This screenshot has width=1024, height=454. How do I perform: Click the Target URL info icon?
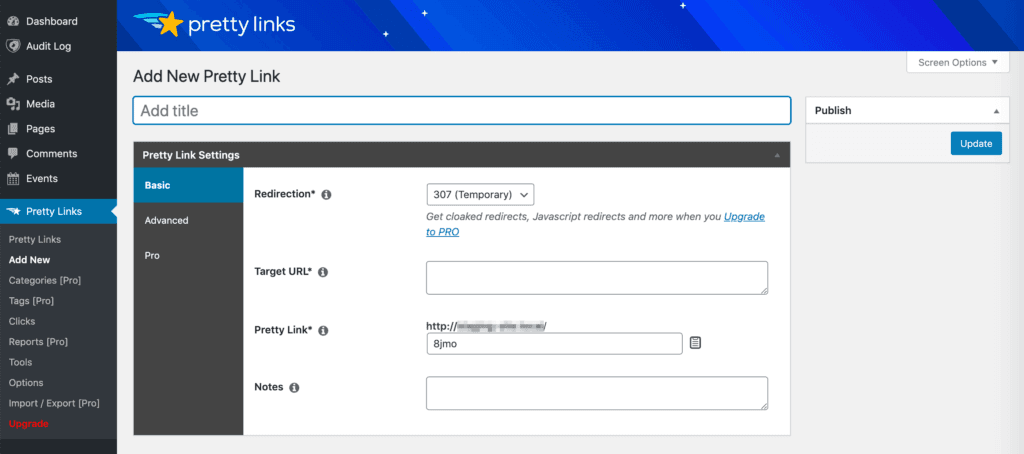click(323, 272)
